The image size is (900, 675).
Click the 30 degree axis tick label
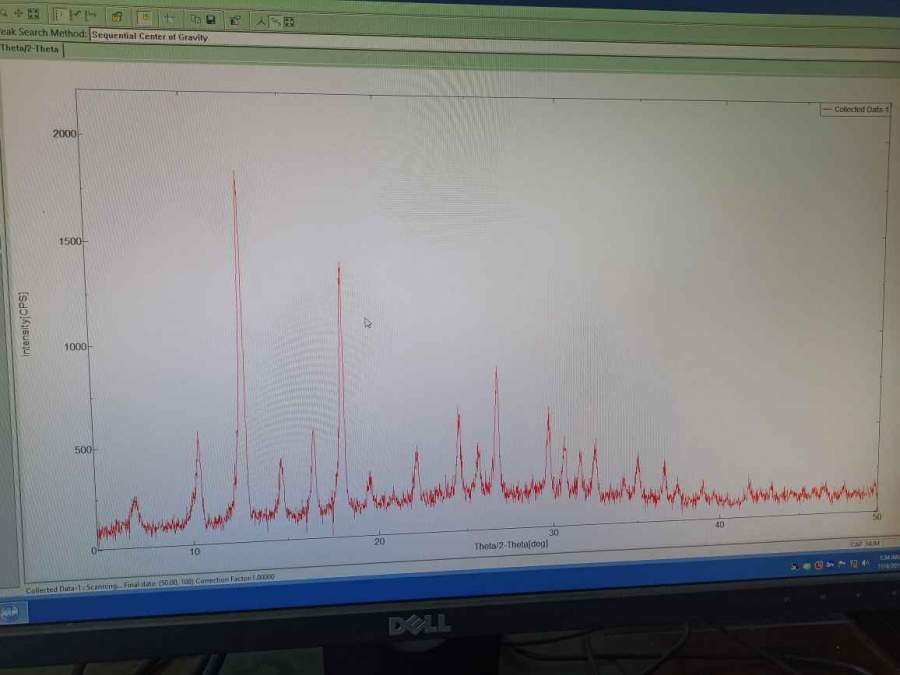(x=553, y=532)
